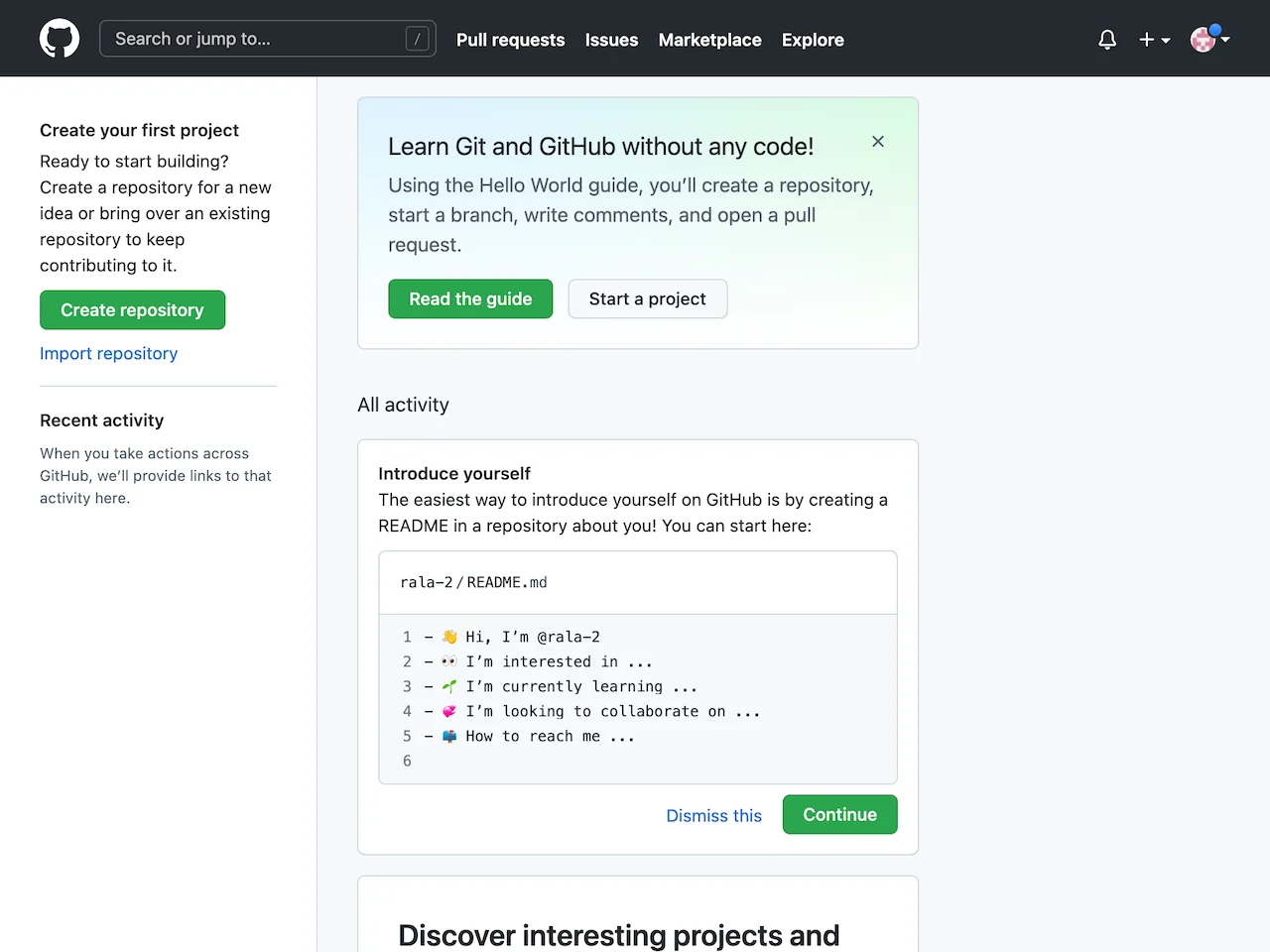
Task: Click the search or jump to field
Action: [268, 38]
